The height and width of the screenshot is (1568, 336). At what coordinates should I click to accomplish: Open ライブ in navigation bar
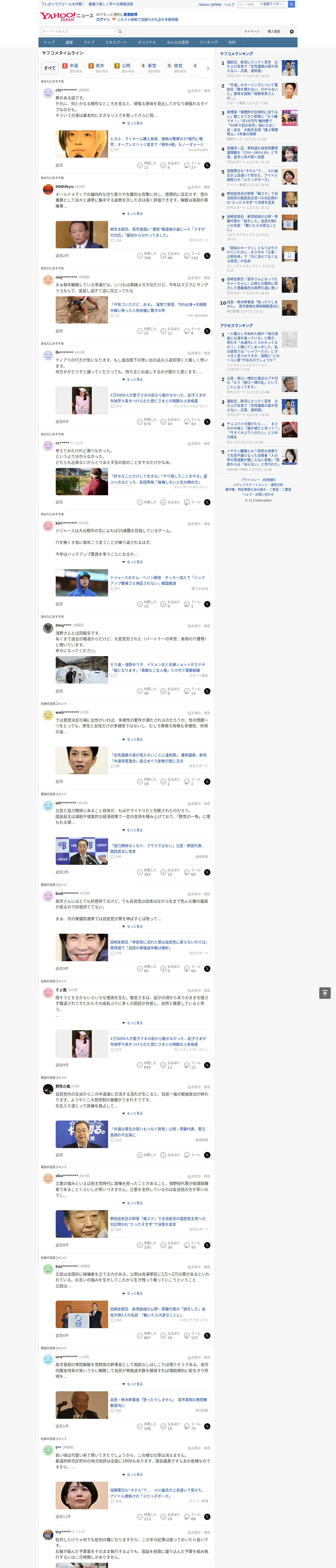coord(89,43)
